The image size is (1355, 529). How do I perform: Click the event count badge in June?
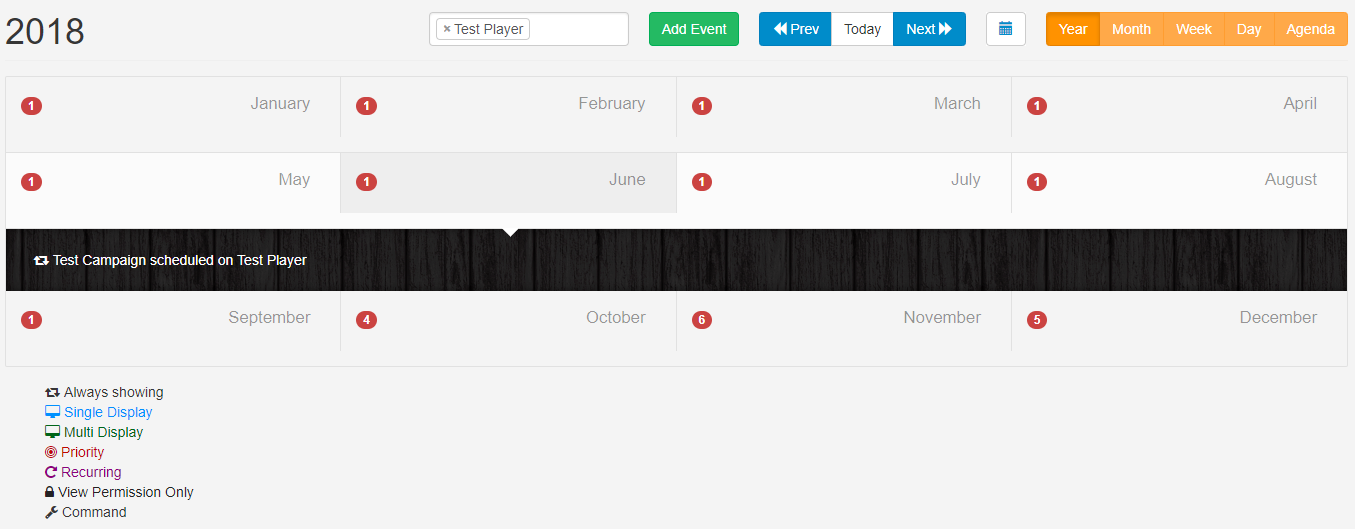[367, 182]
